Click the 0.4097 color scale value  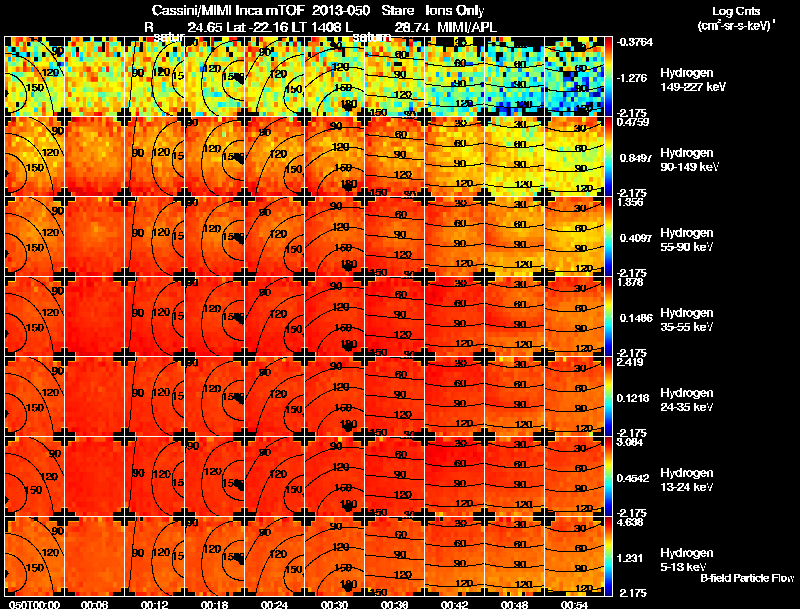(x=635, y=238)
